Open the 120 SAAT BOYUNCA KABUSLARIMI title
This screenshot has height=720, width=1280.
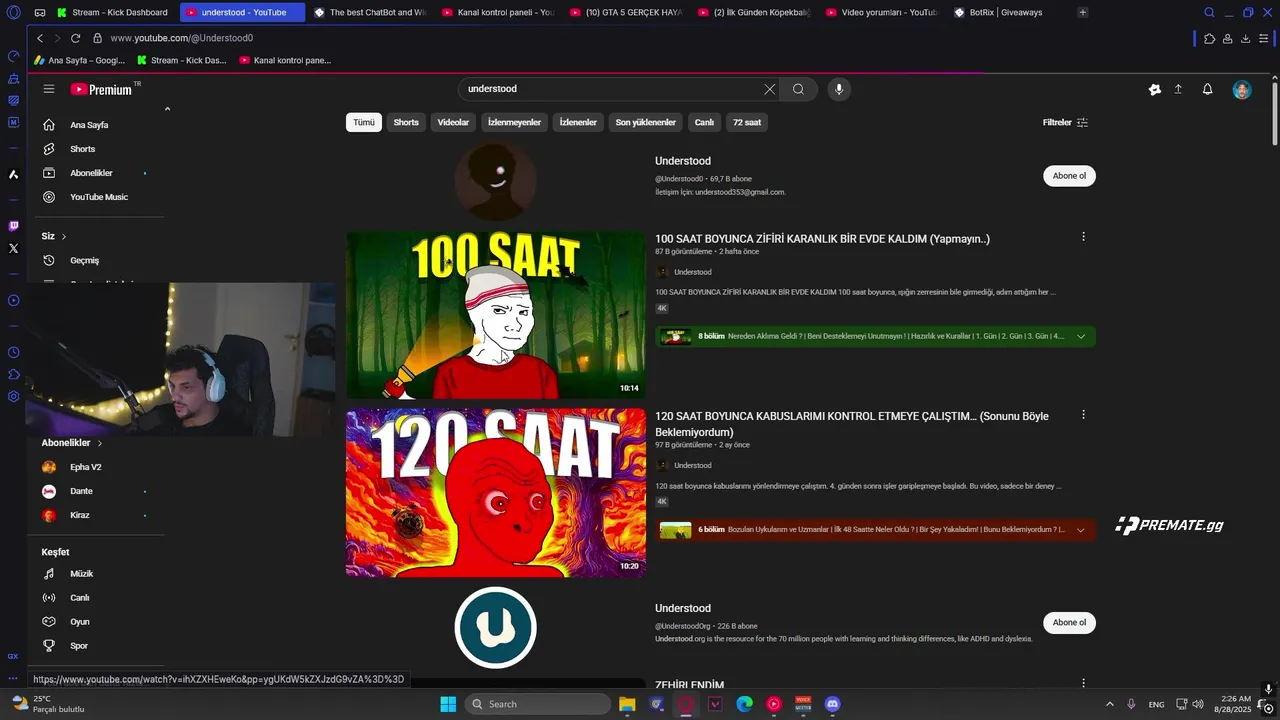[852, 424]
